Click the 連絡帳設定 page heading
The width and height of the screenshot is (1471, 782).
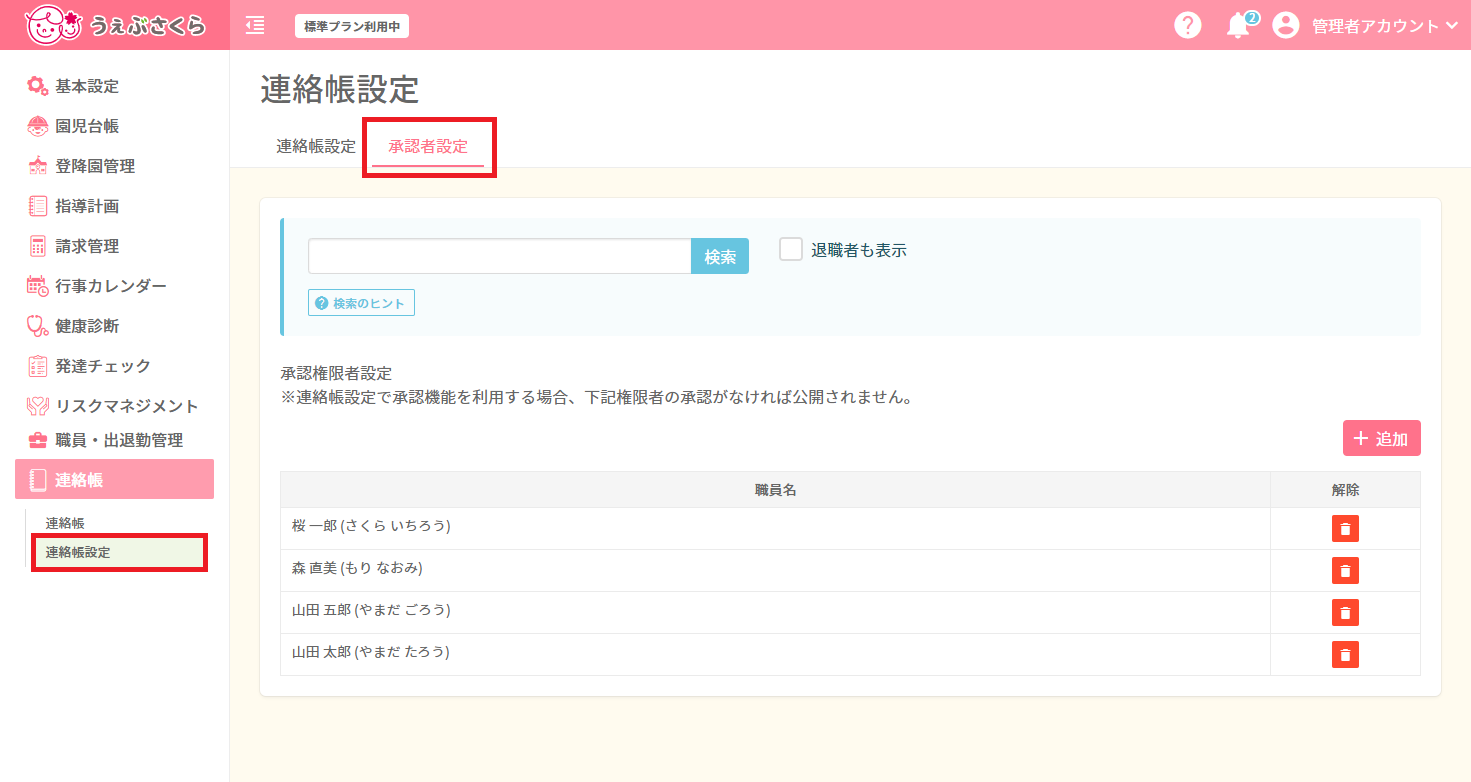pyautogui.click(x=340, y=89)
